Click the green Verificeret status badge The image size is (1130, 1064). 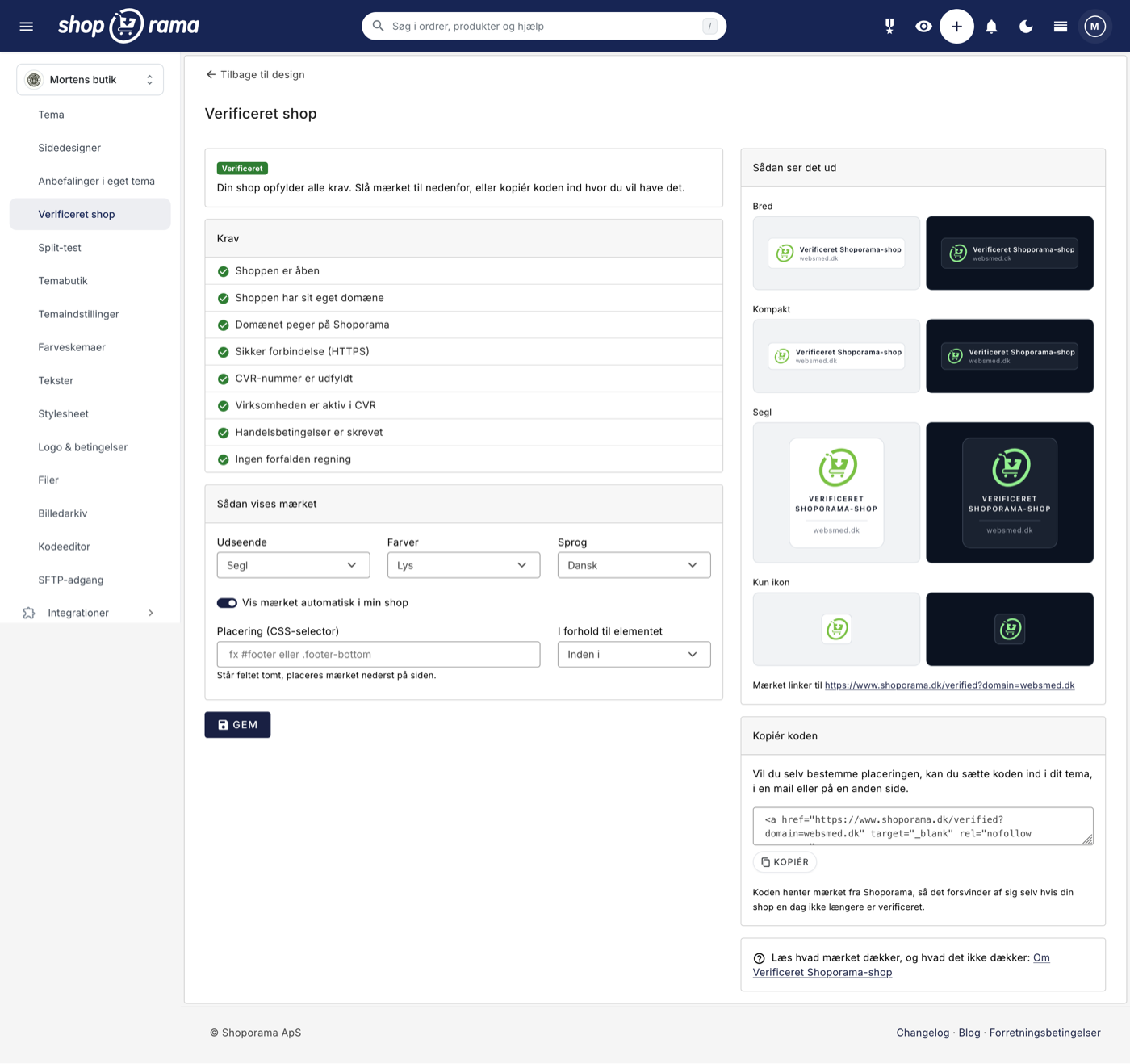242,169
